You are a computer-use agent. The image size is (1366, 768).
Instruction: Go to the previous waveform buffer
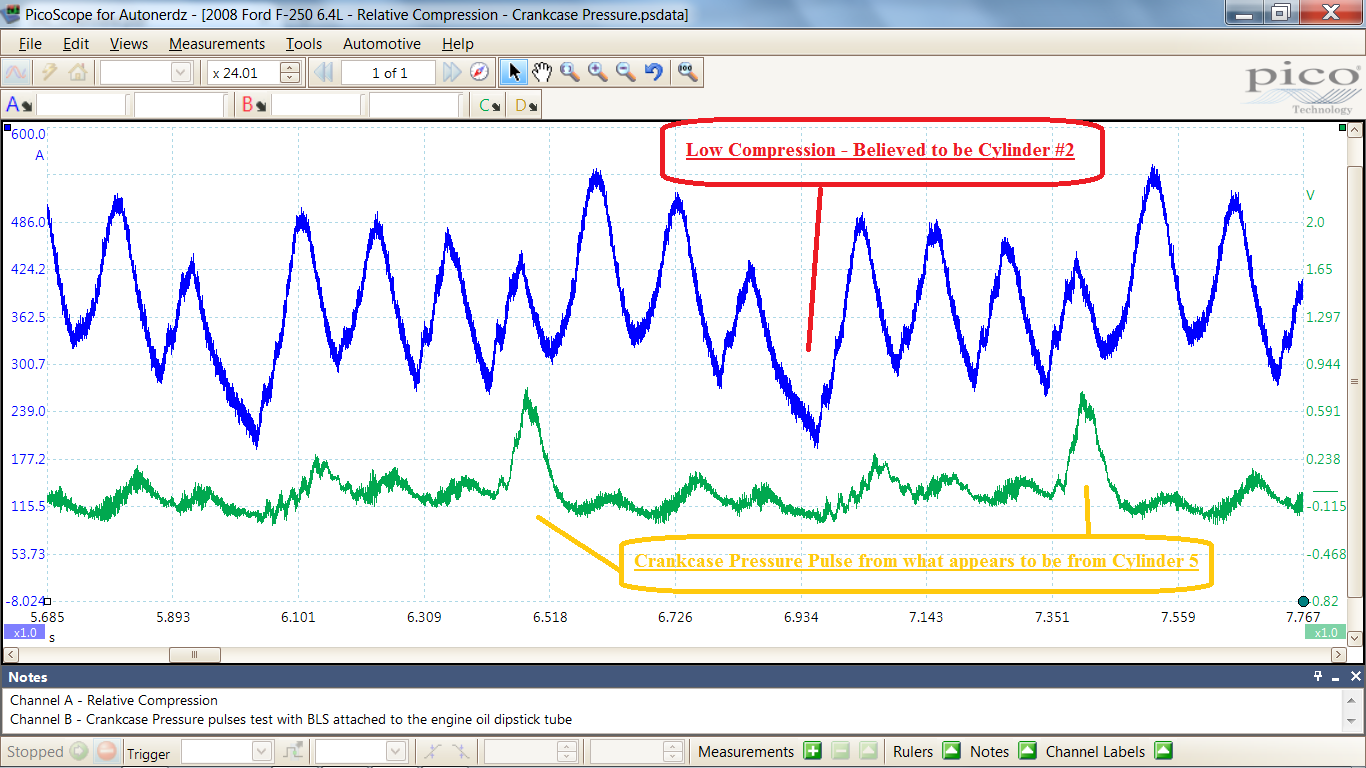pyautogui.click(x=322, y=72)
